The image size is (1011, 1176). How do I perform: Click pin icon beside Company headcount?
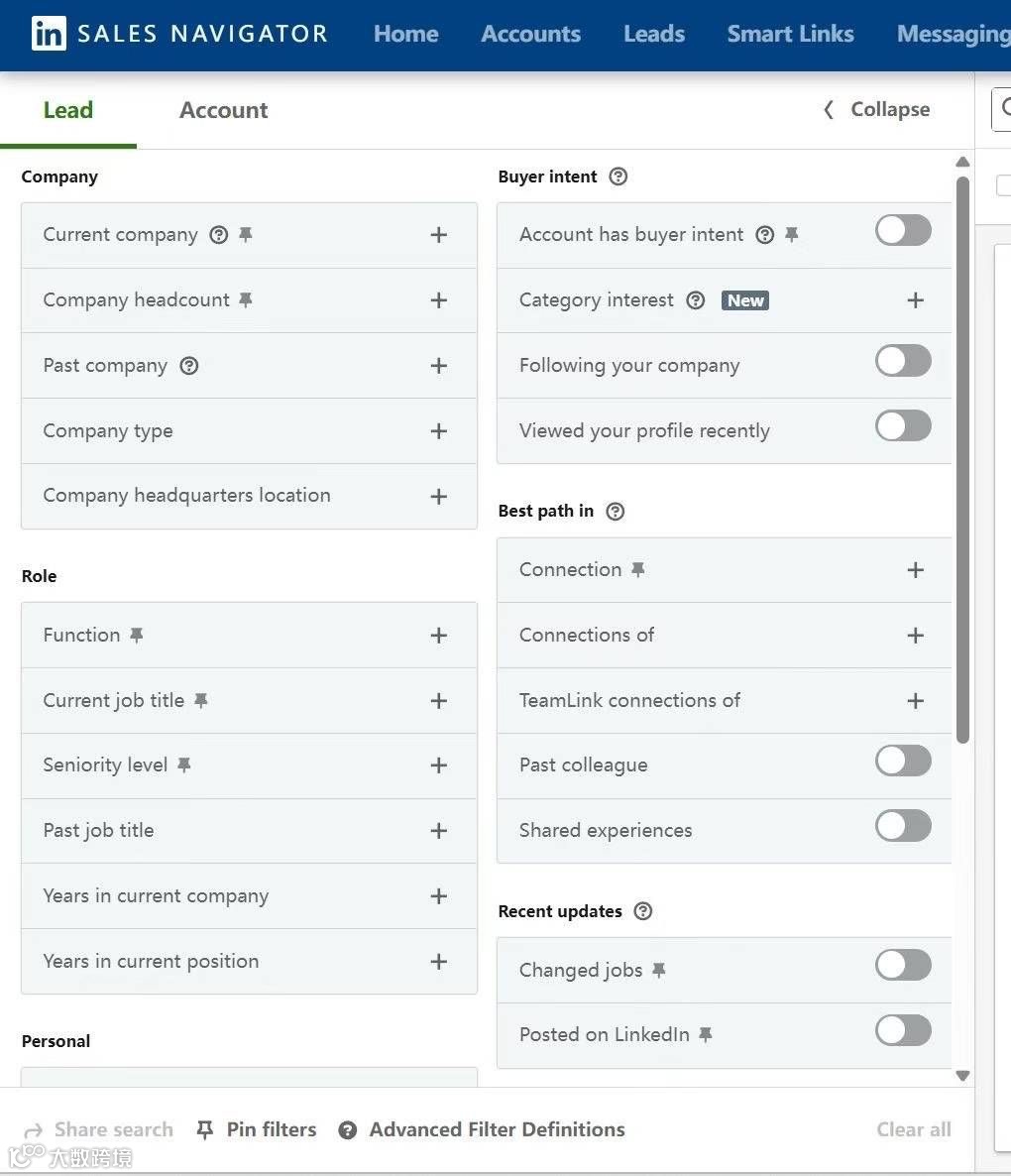(x=246, y=299)
